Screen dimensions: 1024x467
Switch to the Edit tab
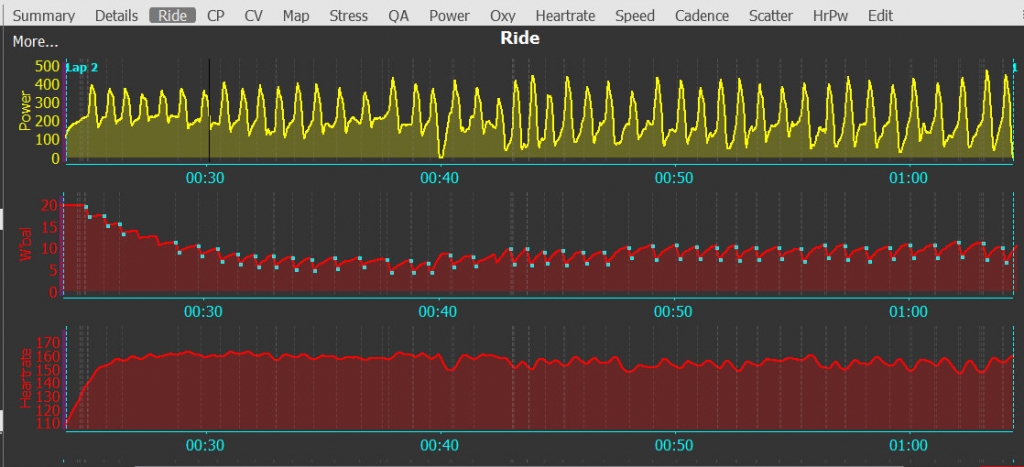(880, 16)
